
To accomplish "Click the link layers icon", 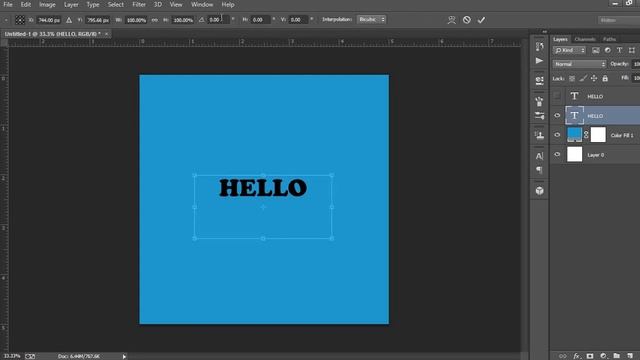I will pyautogui.click(x=563, y=356).
